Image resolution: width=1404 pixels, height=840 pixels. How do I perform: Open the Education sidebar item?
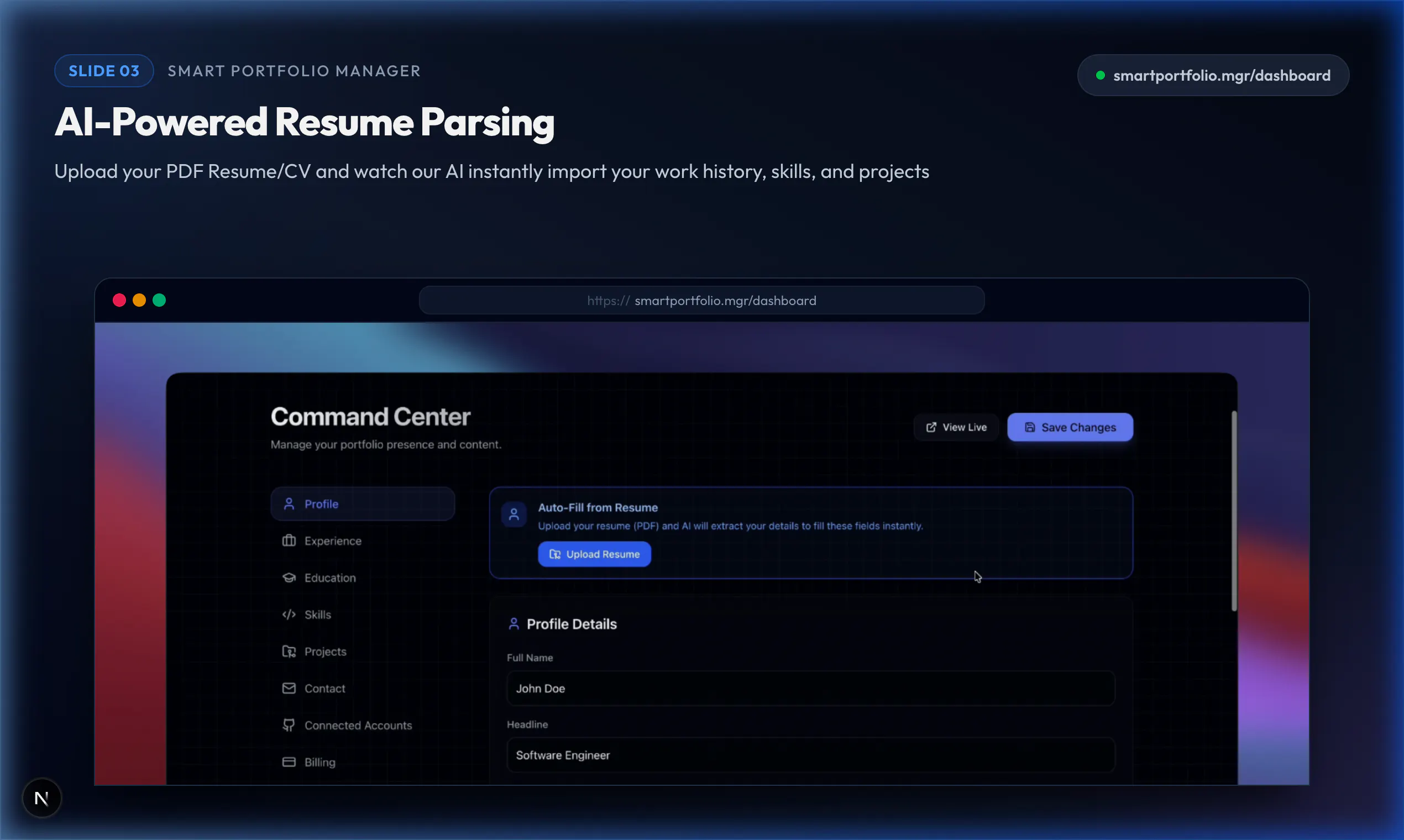[362, 577]
